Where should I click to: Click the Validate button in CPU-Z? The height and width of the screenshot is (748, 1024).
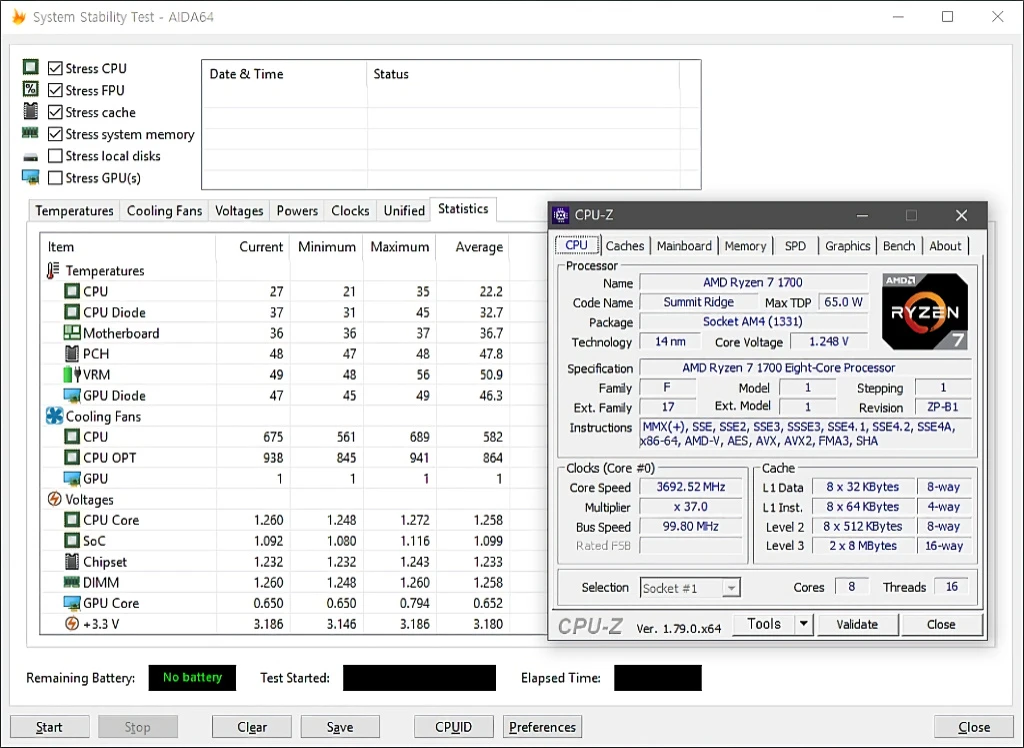[x=857, y=625]
